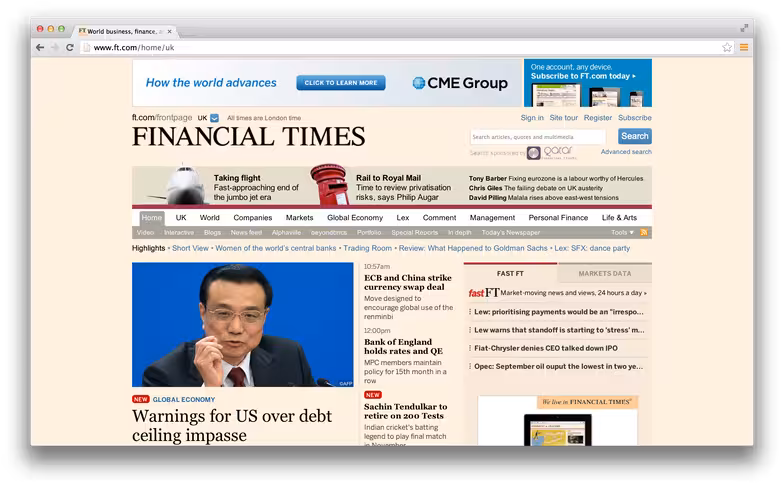The image size is (784, 488).
Task: Click the lead story photo thumbnail
Action: tap(242, 324)
